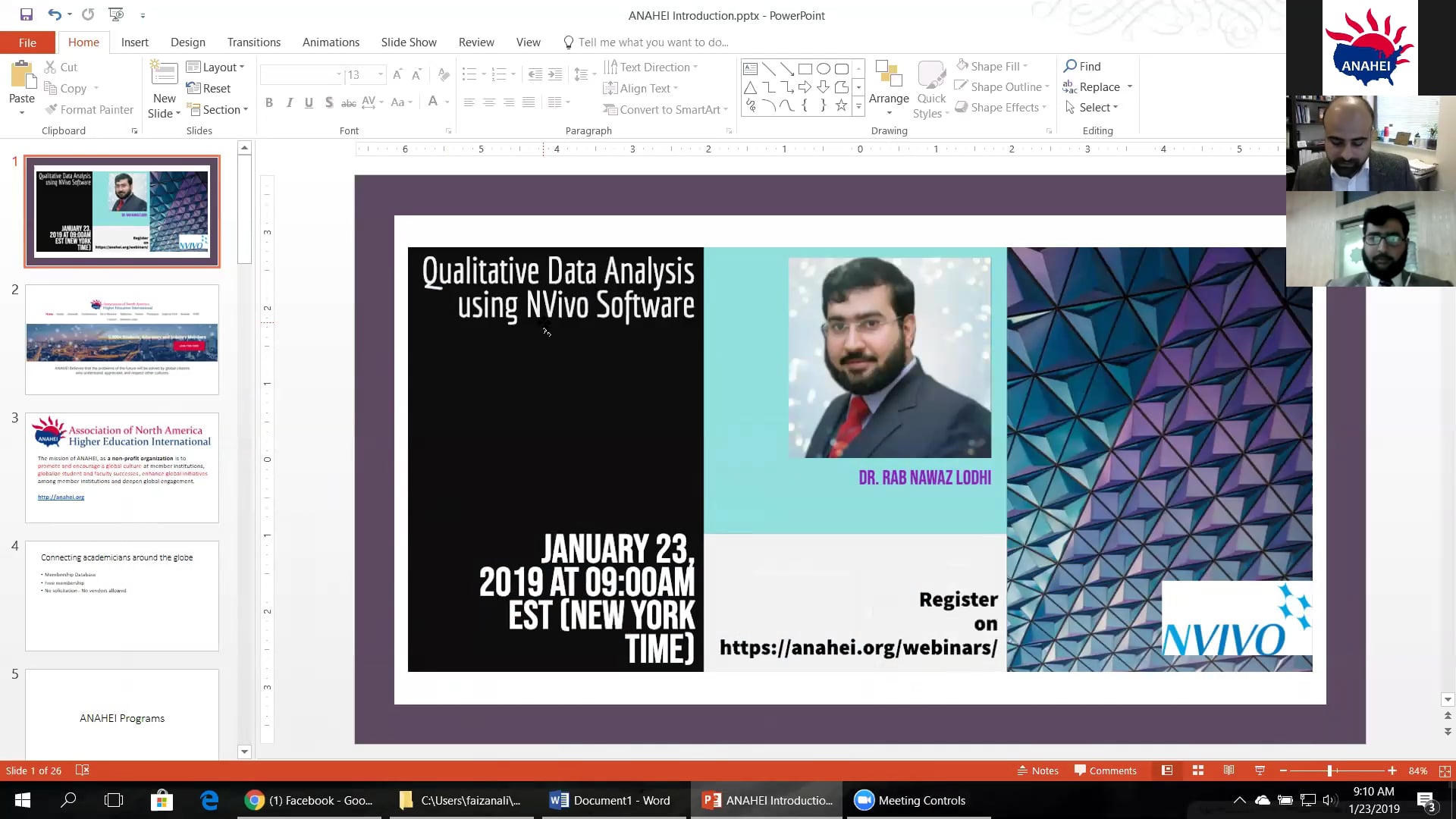The image size is (1456, 819).
Task: Click Comments in the status bar
Action: 1106,770
